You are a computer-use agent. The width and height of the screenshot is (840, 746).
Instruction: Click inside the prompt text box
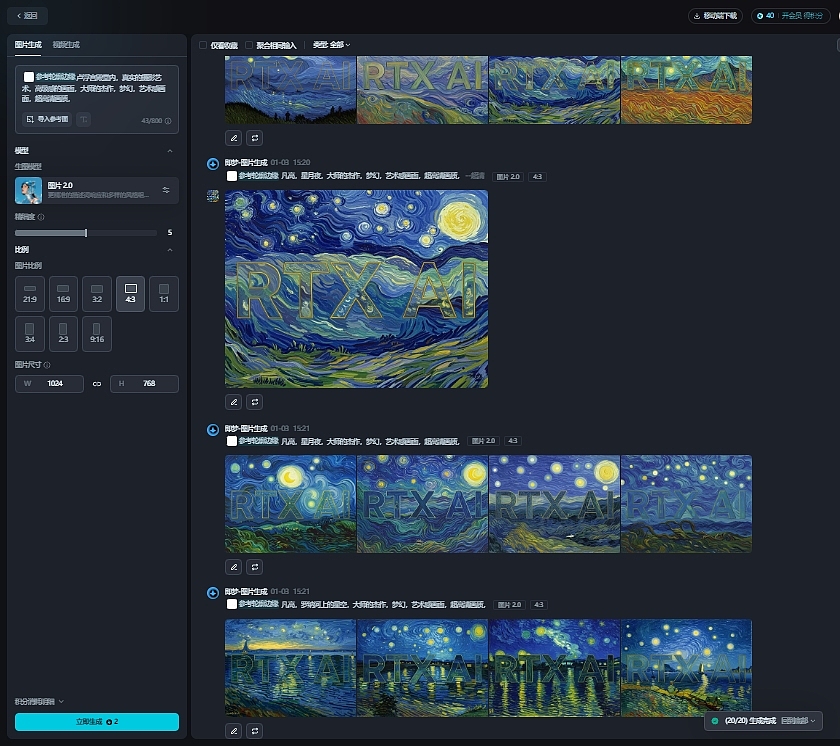97,88
